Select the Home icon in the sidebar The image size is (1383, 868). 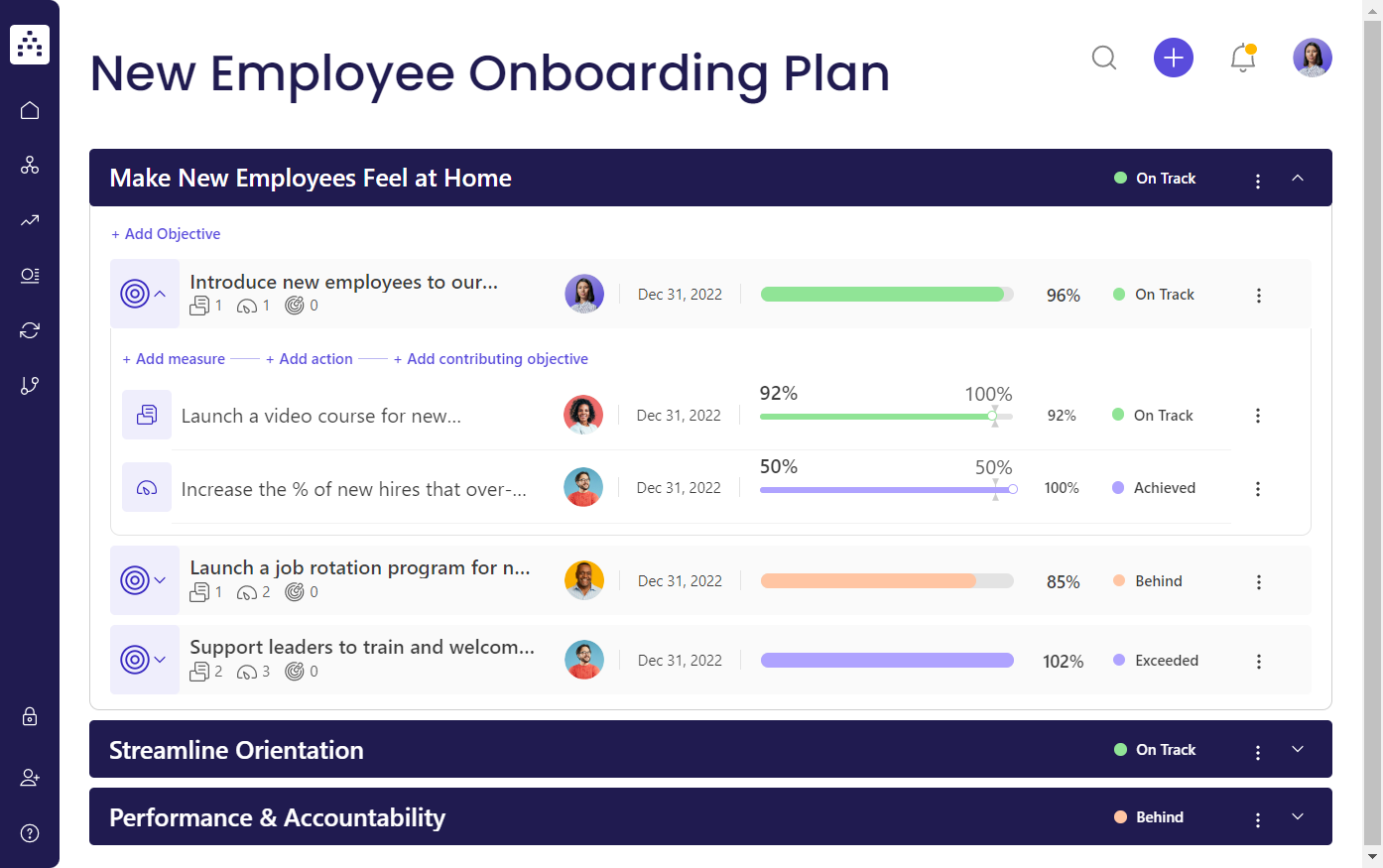[30, 109]
